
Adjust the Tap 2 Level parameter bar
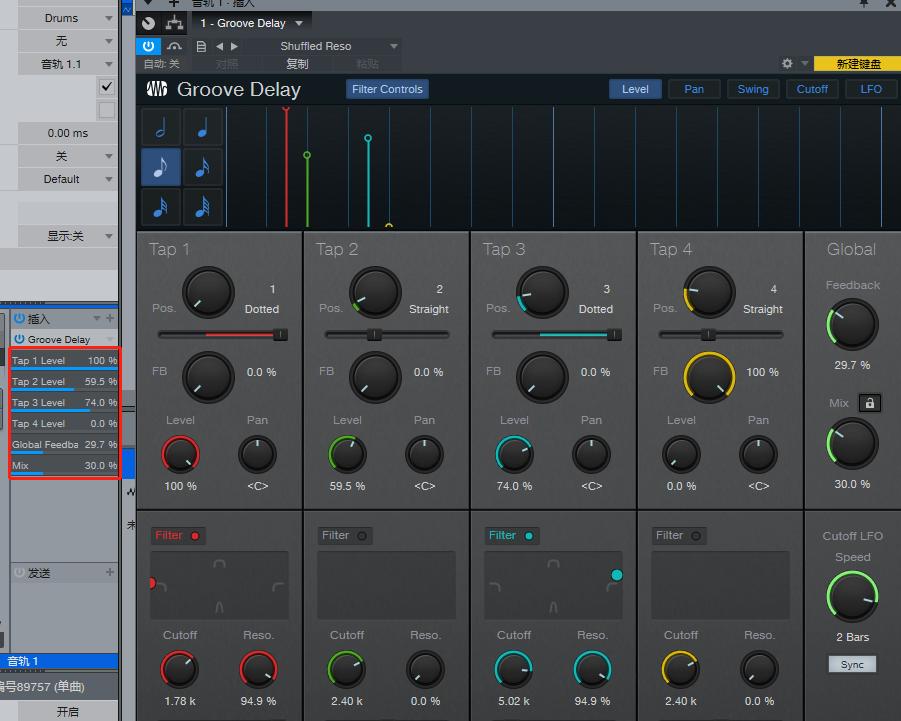click(x=64, y=382)
